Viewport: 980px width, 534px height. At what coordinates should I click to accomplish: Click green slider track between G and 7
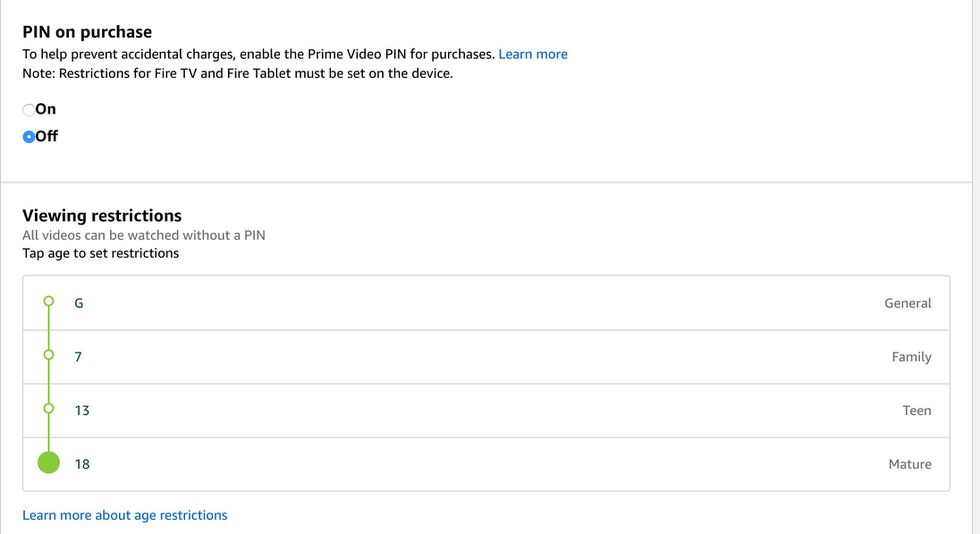pyautogui.click(x=48, y=328)
